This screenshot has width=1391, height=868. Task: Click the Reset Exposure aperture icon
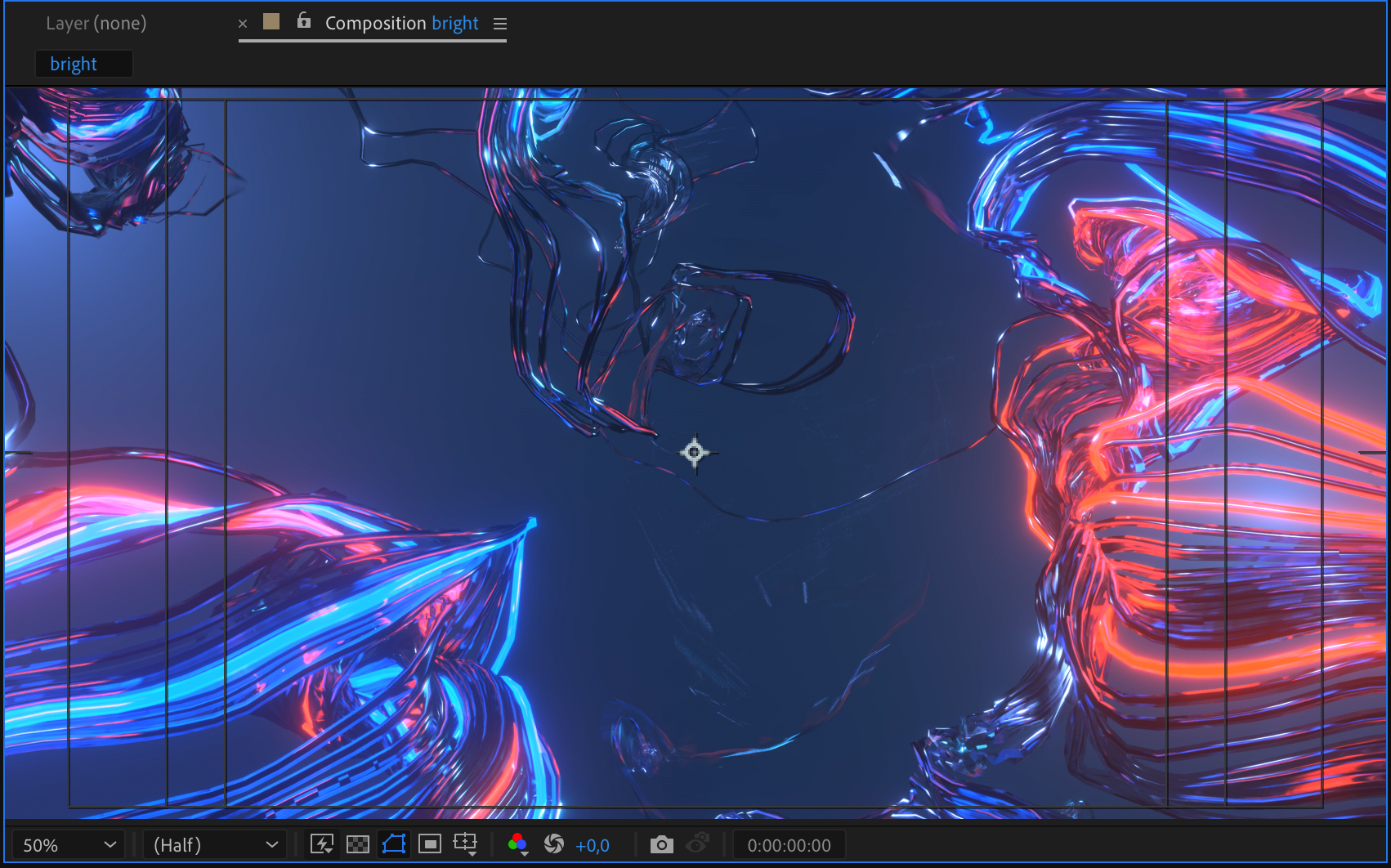coord(554,844)
